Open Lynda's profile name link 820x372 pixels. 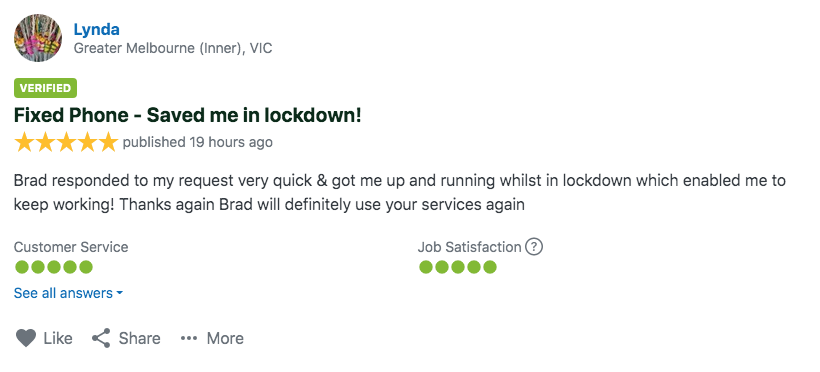click(x=97, y=29)
